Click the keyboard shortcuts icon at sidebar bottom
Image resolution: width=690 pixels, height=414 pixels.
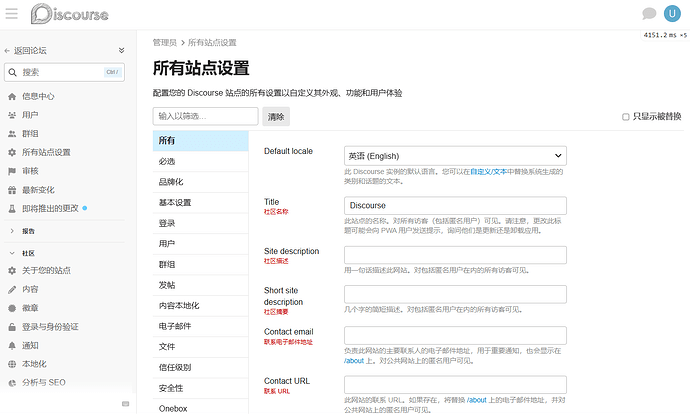(125, 404)
